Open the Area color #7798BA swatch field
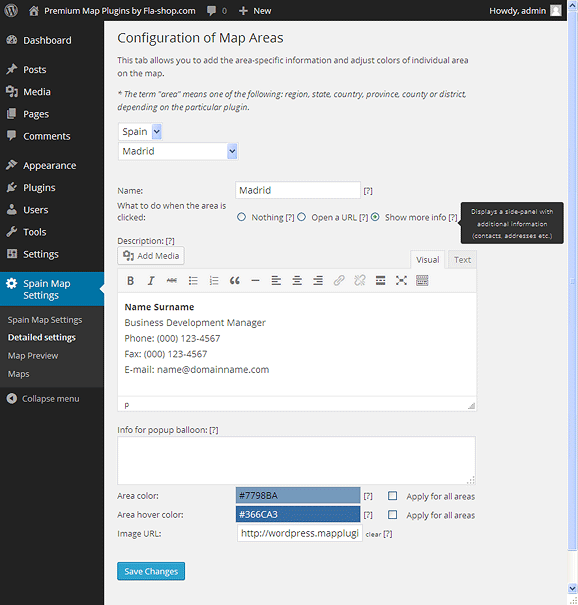Image resolution: width=578 pixels, height=605 pixels. click(x=298, y=495)
